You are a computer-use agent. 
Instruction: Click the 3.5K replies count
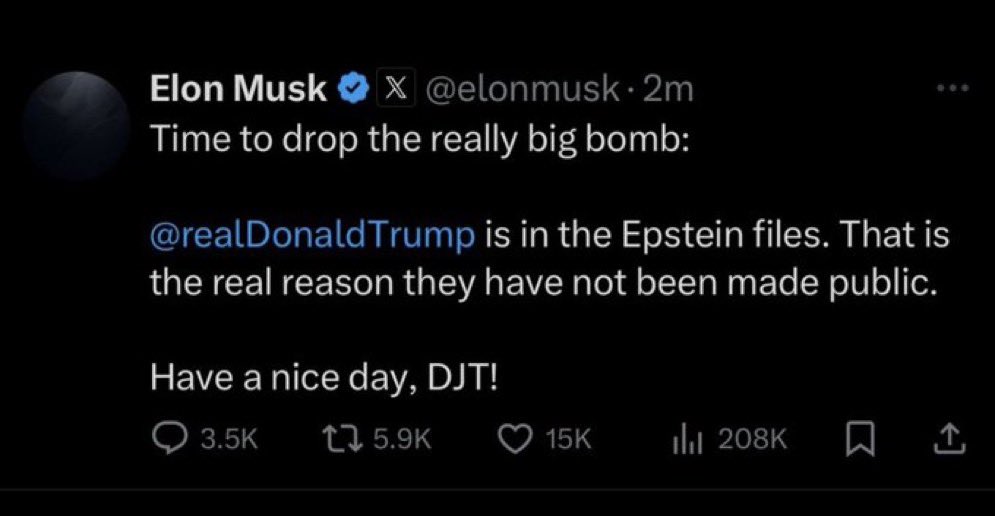229,439
